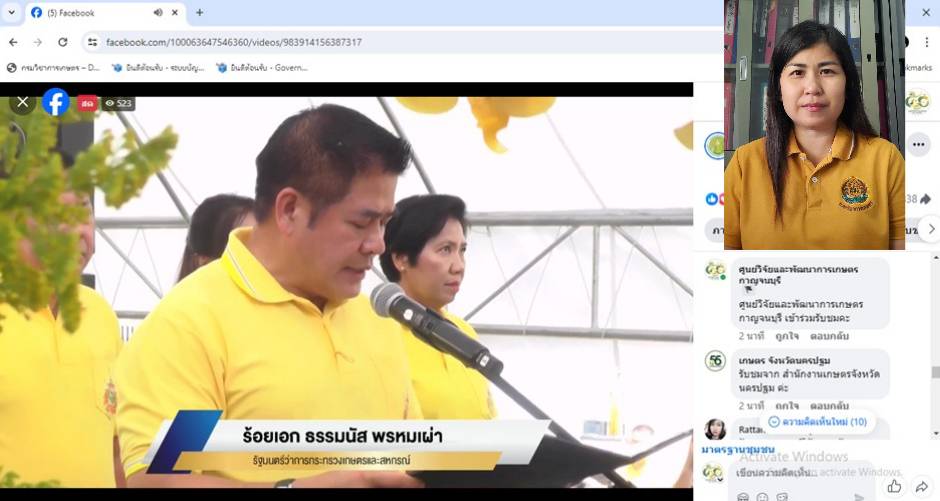The image size is (940, 501).
Task: Click the 2 นาที timestamp of นครปฐม comment
Action: point(751,406)
